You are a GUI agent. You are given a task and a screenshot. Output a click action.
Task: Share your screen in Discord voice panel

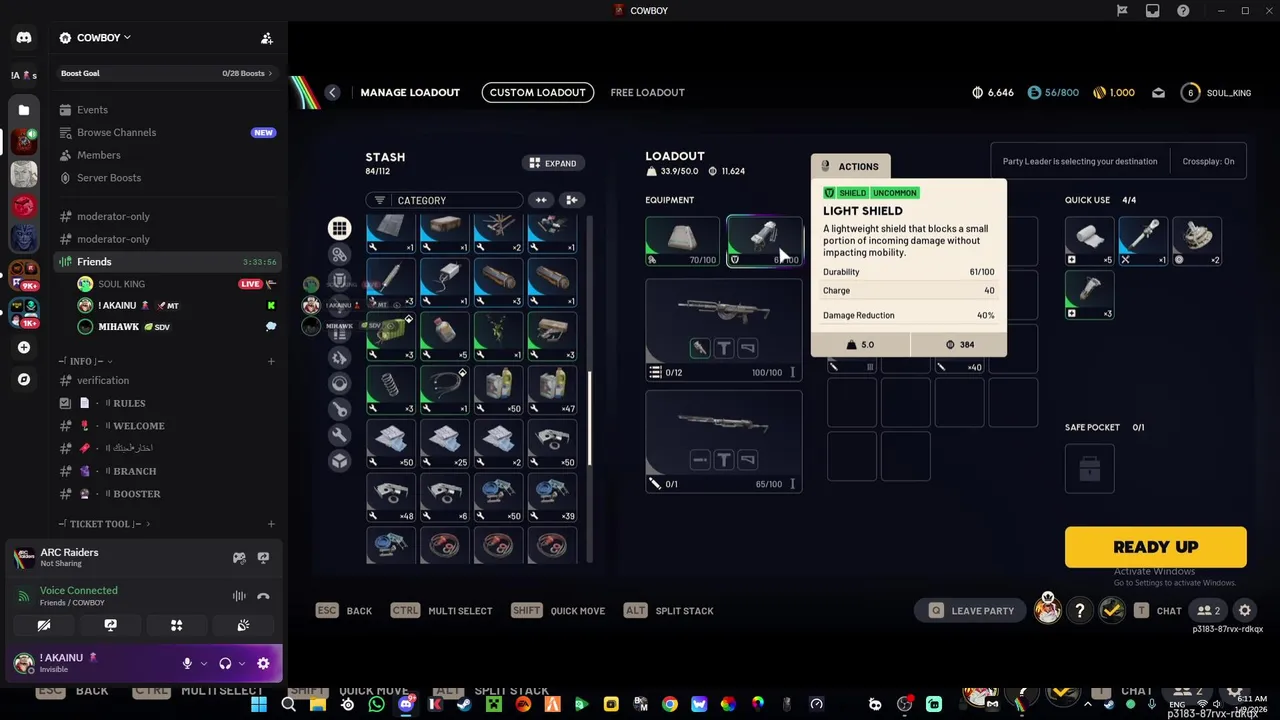110,626
